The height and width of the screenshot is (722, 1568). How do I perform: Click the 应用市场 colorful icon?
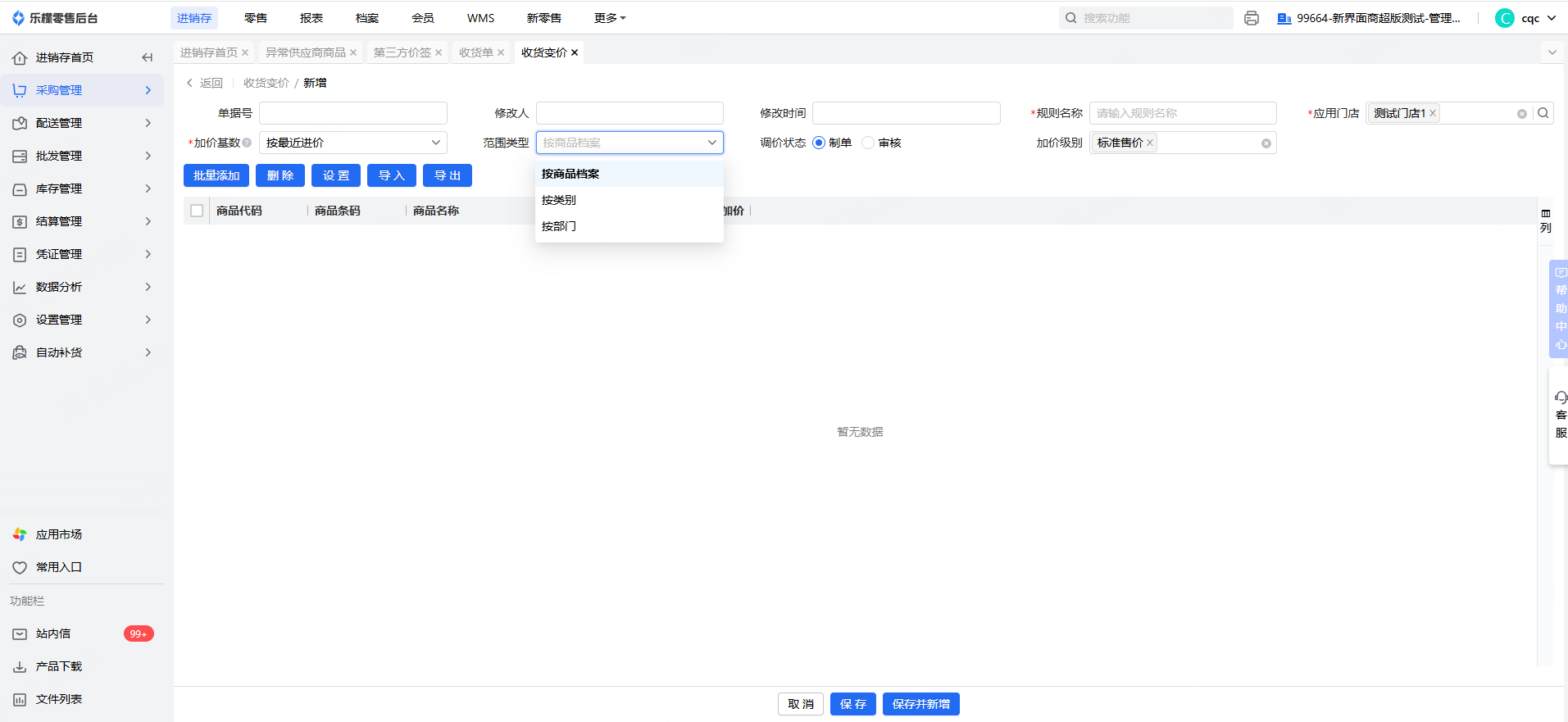point(20,534)
